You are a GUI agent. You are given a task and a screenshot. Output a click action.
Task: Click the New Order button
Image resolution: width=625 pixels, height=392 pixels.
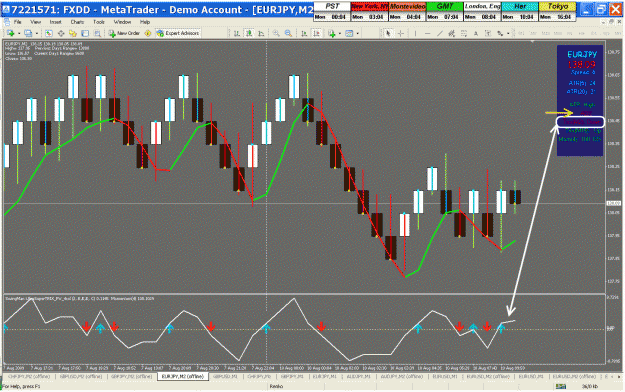pyautogui.click(x=124, y=33)
